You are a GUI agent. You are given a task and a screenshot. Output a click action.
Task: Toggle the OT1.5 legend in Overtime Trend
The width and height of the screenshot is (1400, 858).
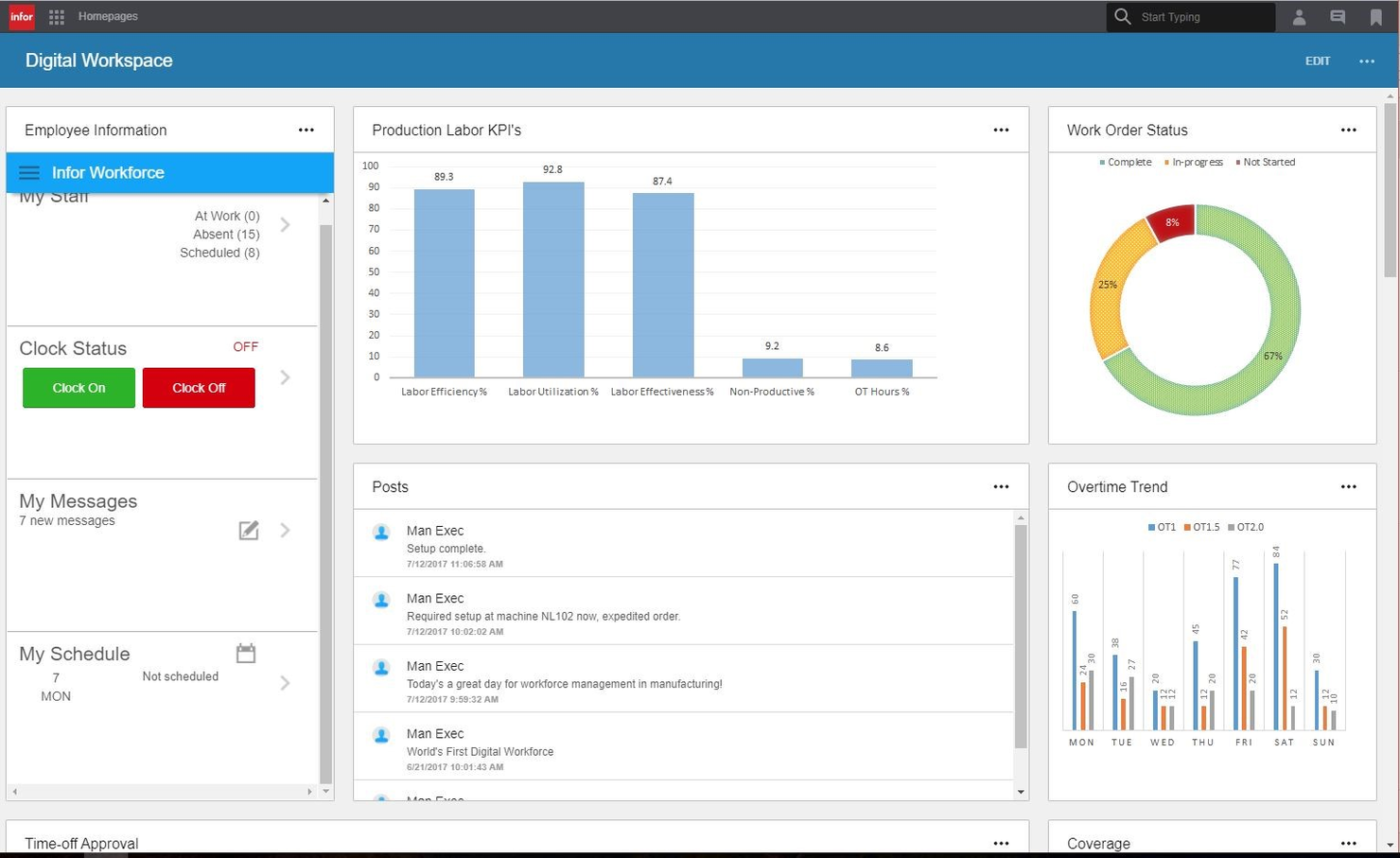pyautogui.click(x=1203, y=527)
